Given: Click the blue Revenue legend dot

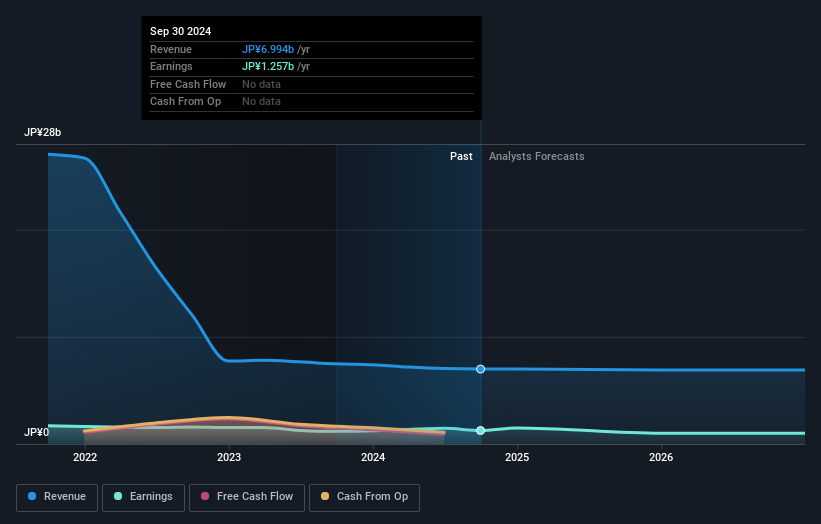Looking at the screenshot, I should 32,496.
